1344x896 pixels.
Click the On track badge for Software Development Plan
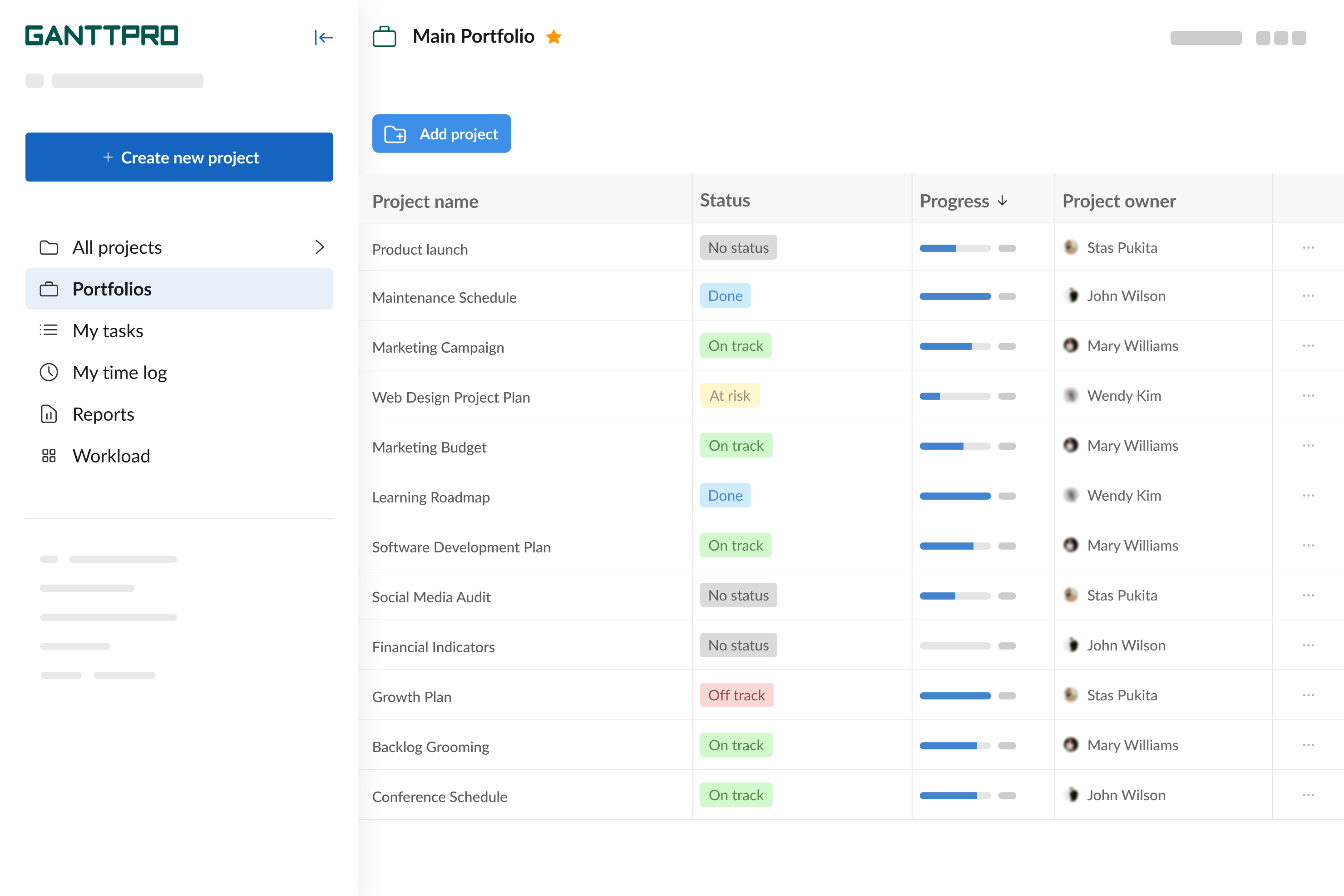pos(736,545)
